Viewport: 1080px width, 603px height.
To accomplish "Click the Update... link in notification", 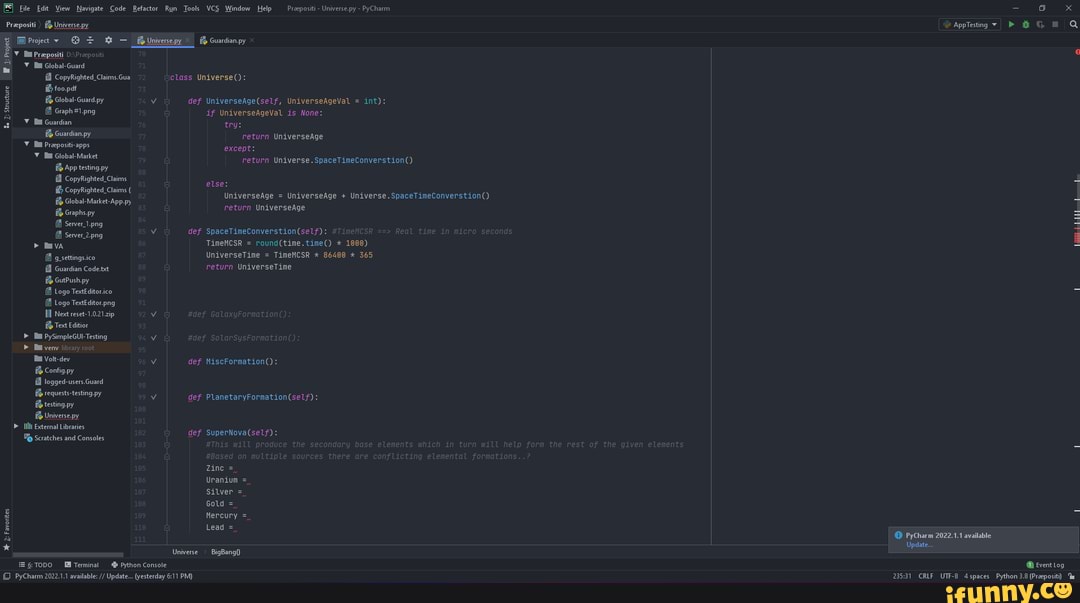I will pyautogui.click(x=919, y=545).
